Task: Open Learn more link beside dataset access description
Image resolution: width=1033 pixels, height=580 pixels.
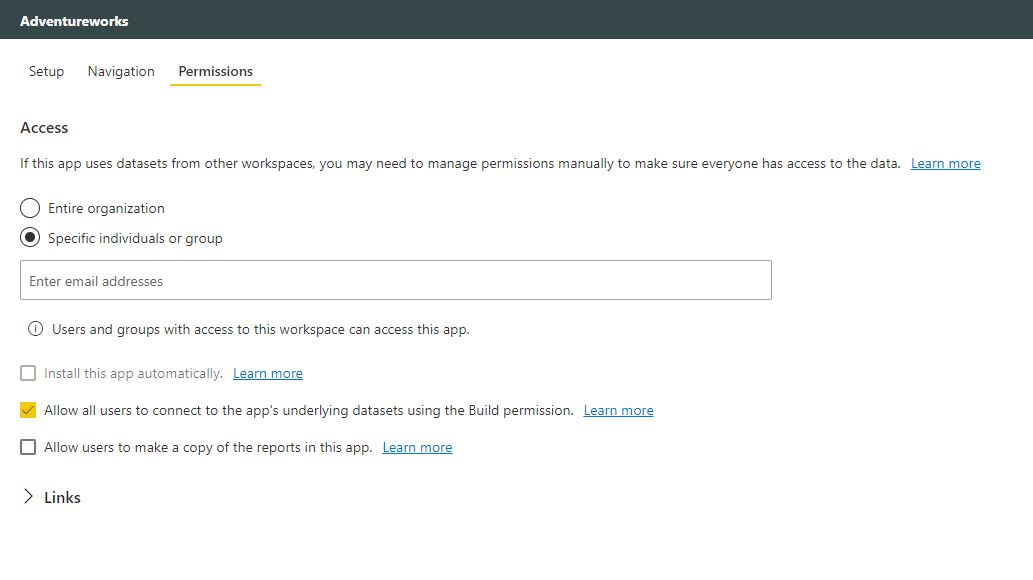Action: coord(945,163)
